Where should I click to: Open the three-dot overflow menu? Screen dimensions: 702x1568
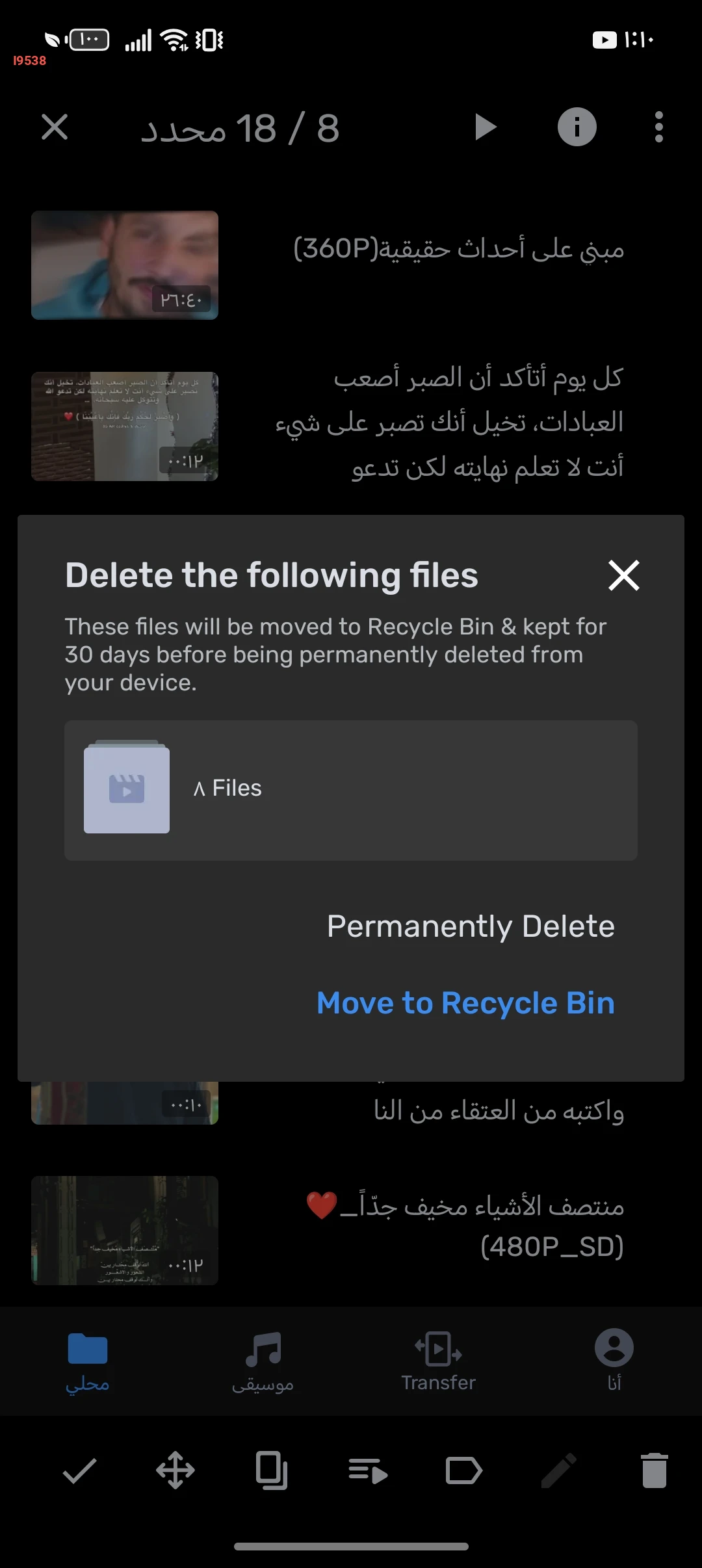pos(658,127)
